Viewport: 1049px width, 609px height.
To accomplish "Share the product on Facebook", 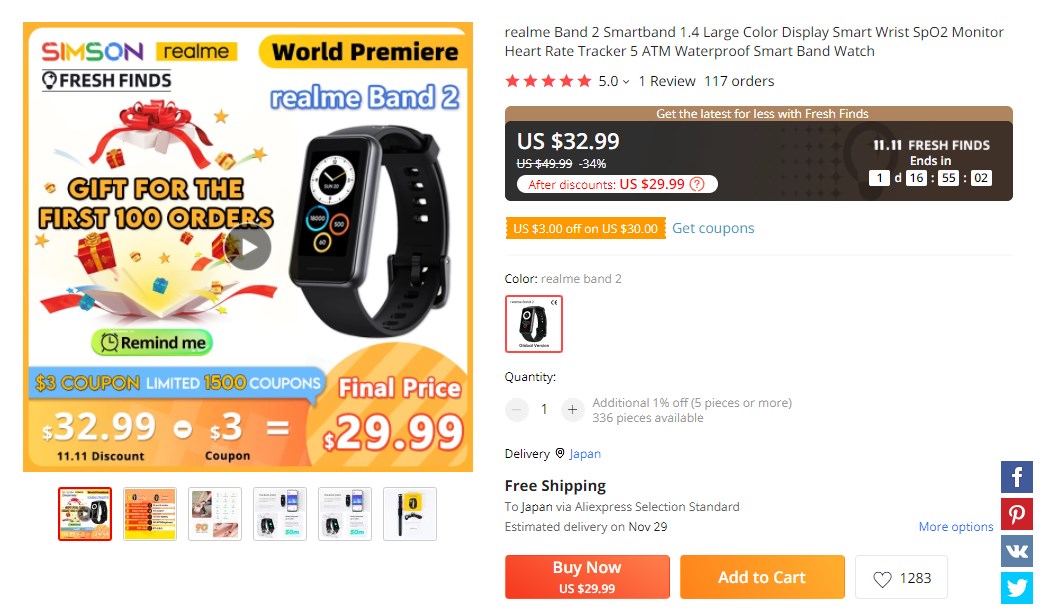I will (1016, 477).
